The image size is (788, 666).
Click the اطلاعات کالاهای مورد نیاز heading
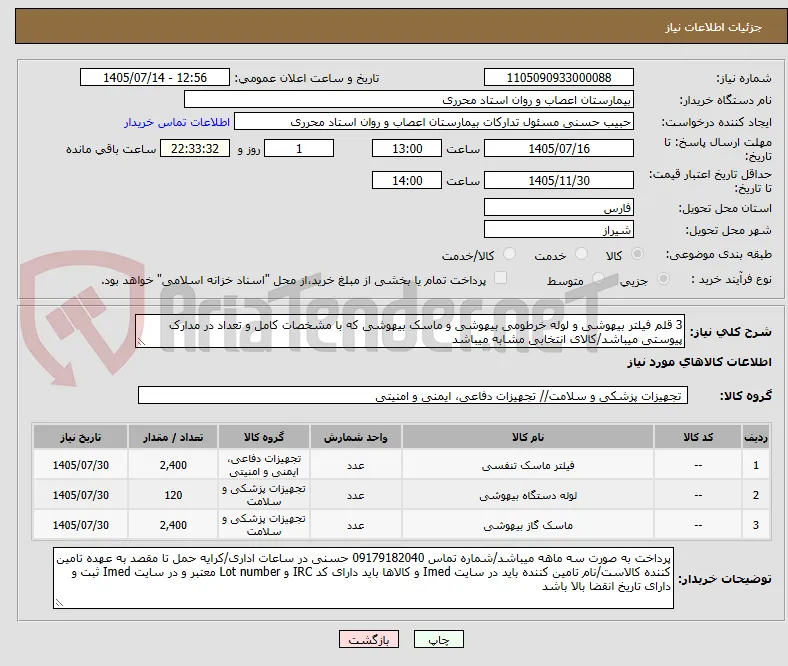click(x=699, y=362)
